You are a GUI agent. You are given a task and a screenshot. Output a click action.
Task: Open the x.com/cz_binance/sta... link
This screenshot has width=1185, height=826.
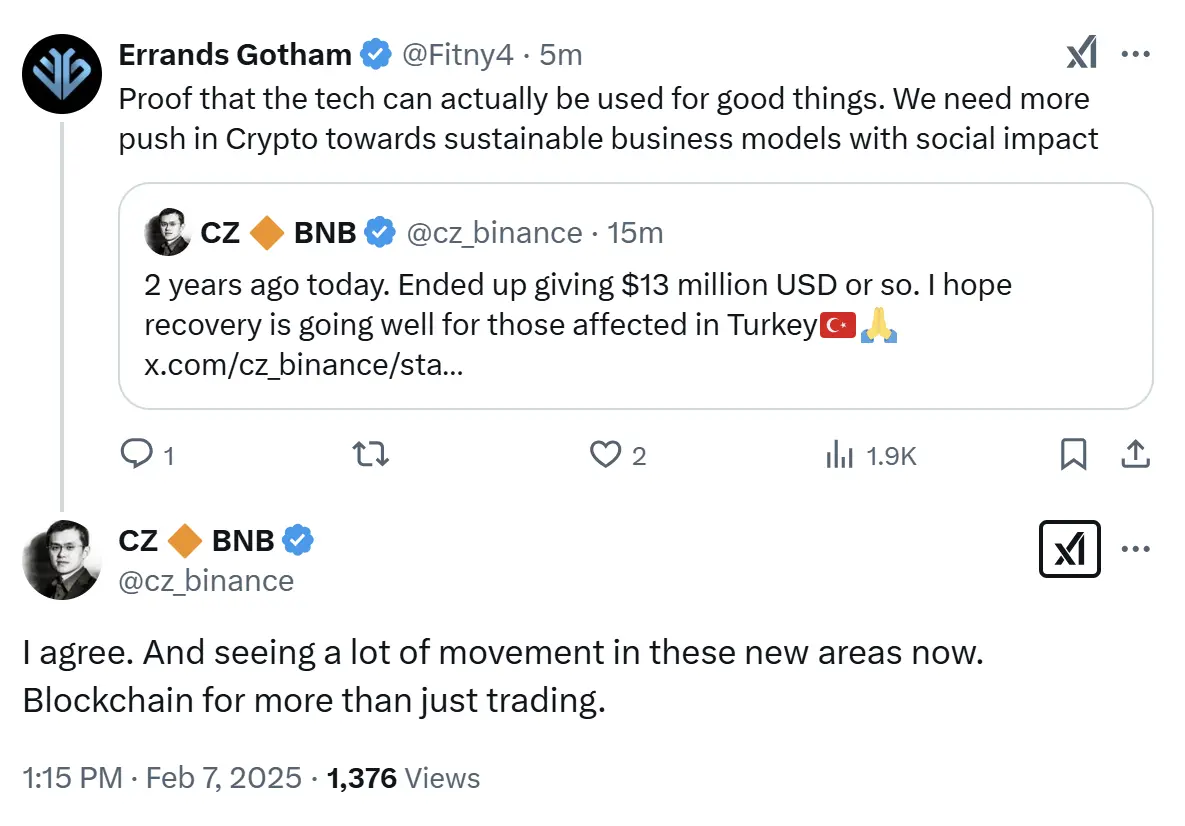pos(303,365)
